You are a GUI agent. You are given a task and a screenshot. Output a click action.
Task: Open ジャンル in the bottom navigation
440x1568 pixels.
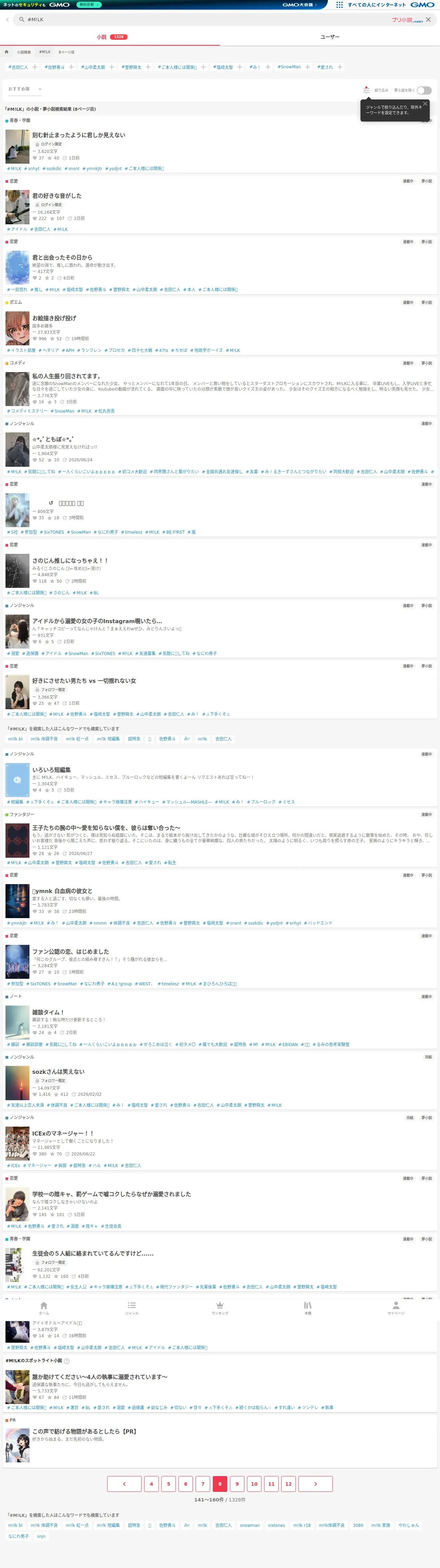pyautogui.click(x=132, y=1308)
